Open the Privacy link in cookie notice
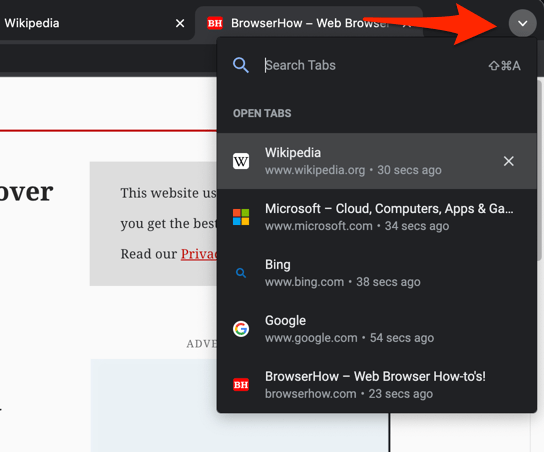Screen dimensions: 544x452 click(x=199, y=254)
